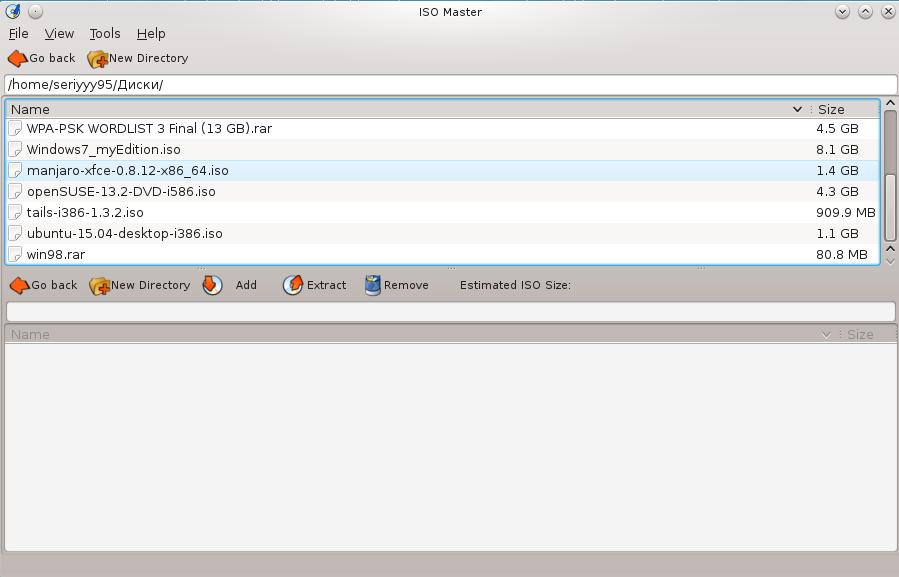Viewport: 899px width, 577px height.
Task: Click the ISO Master app icon in title bar
Action: pos(13,11)
